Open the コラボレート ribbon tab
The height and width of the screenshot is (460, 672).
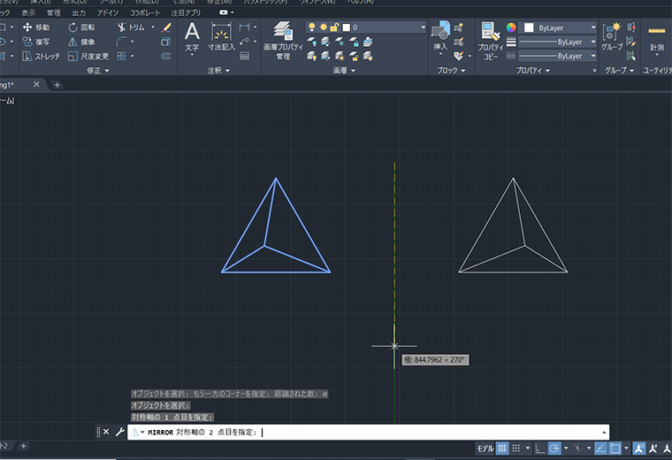144,12
